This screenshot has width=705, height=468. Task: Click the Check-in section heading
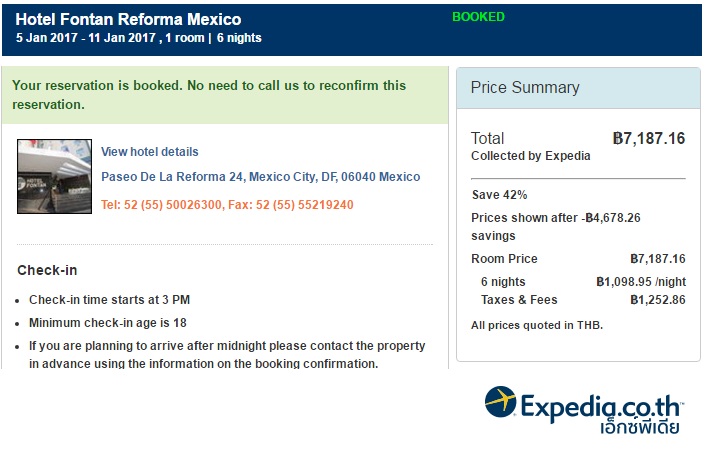[x=47, y=270]
